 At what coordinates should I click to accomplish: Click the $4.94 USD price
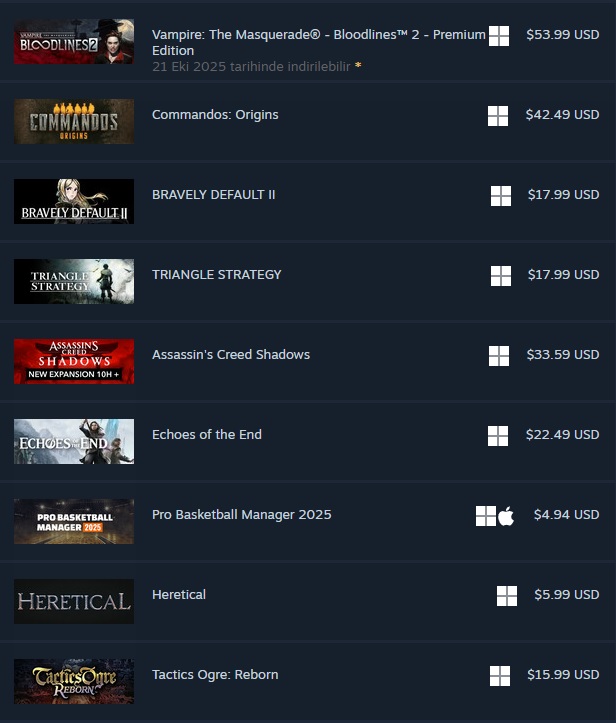pos(566,515)
